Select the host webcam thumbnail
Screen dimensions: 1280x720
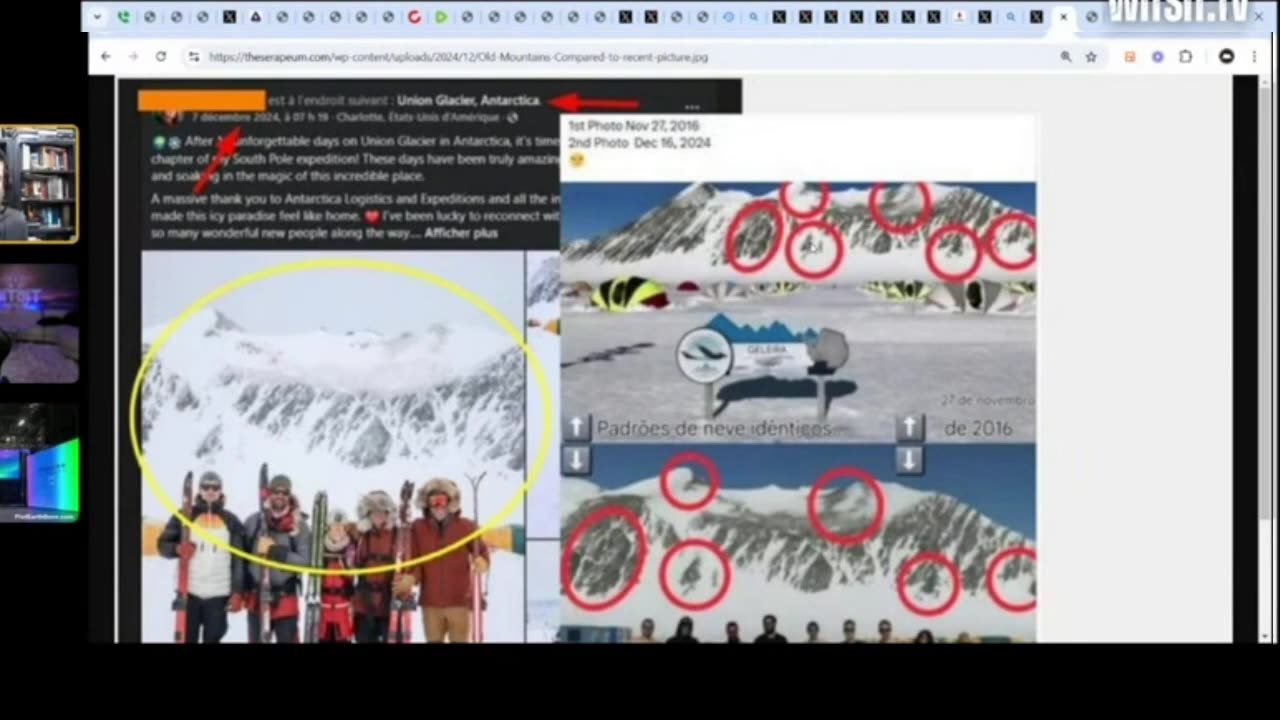pyautogui.click(x=39, y=184)
